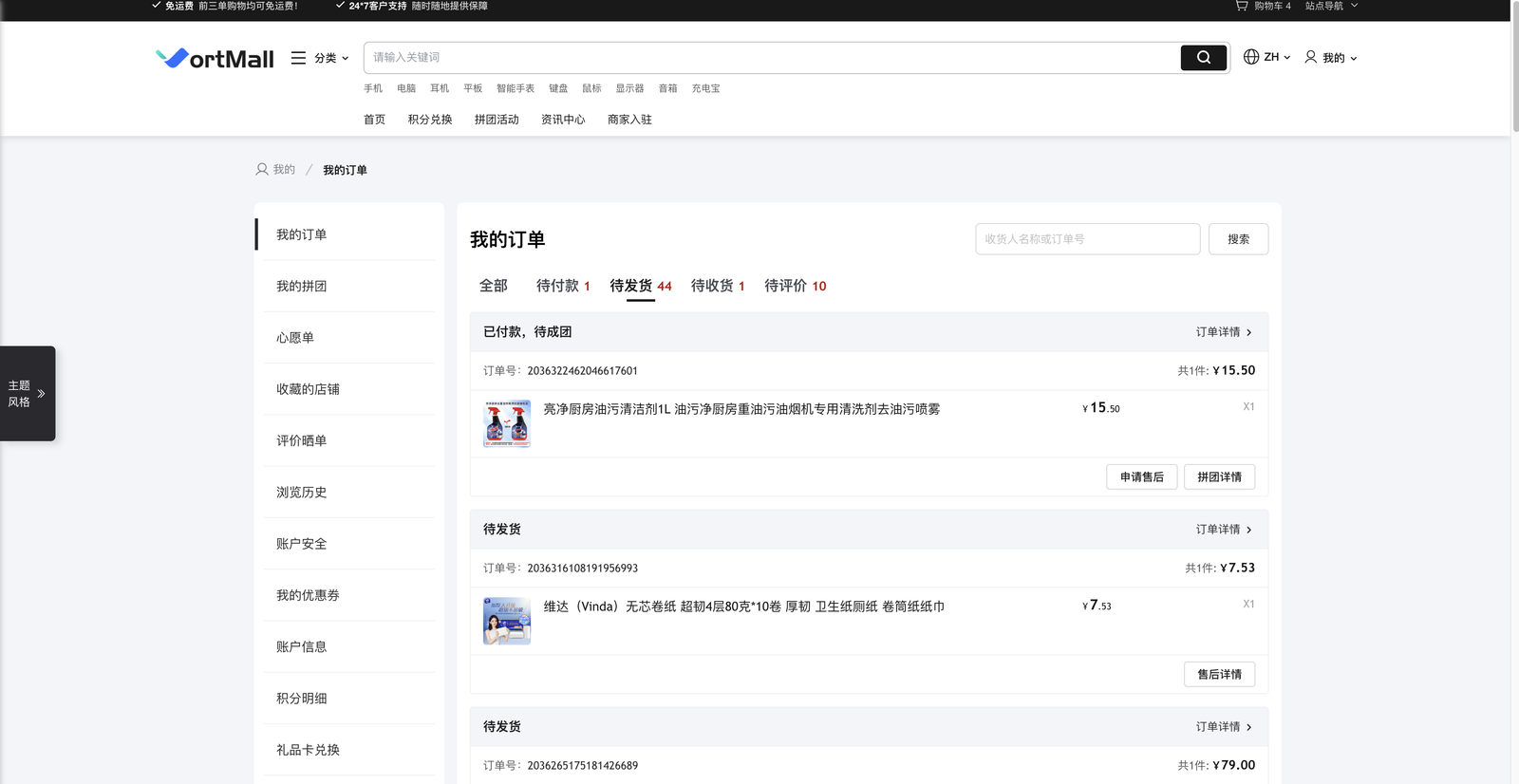Switch to the 待付款 tab

(x=562, y=286)
